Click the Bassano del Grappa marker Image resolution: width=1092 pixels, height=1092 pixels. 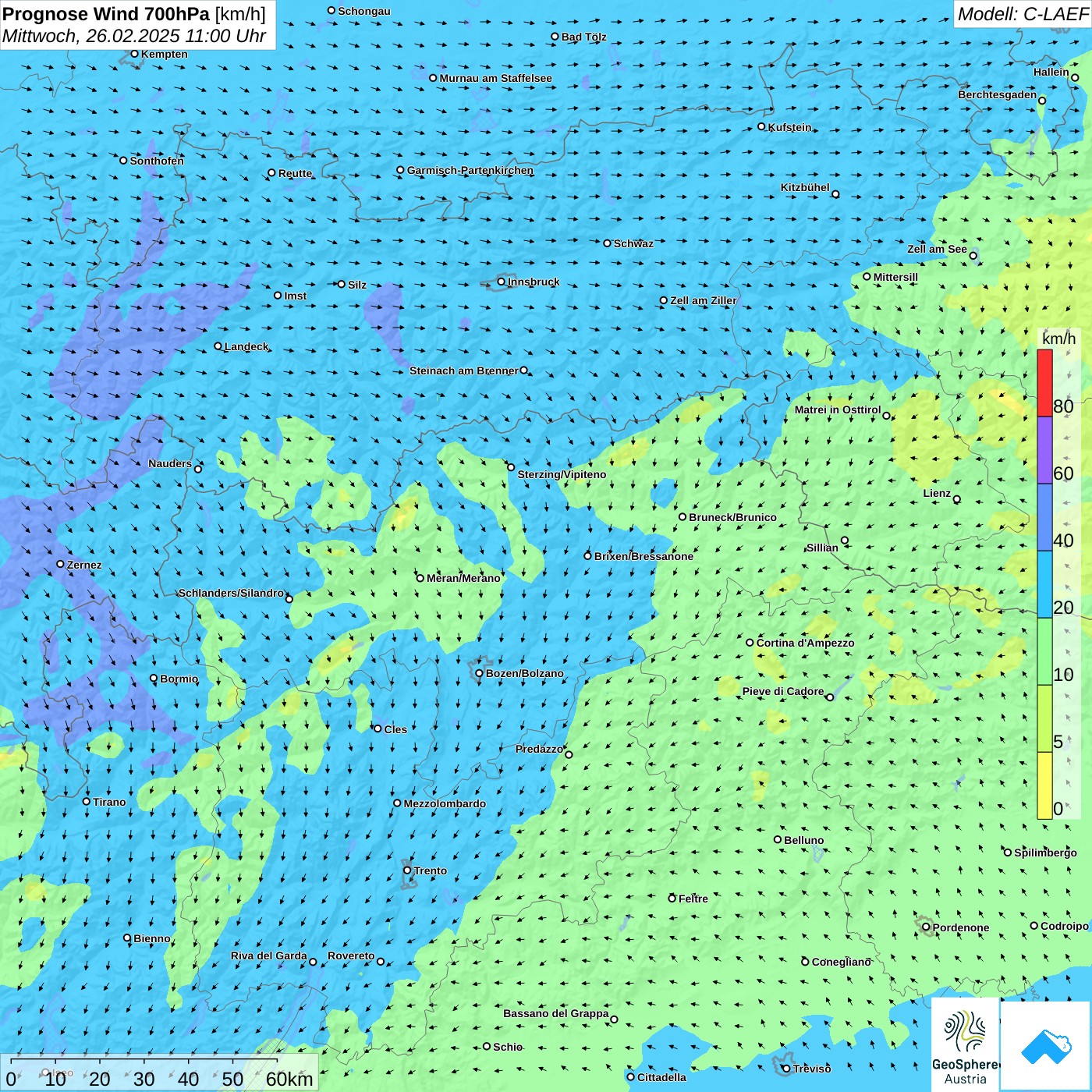[614, 1019]
